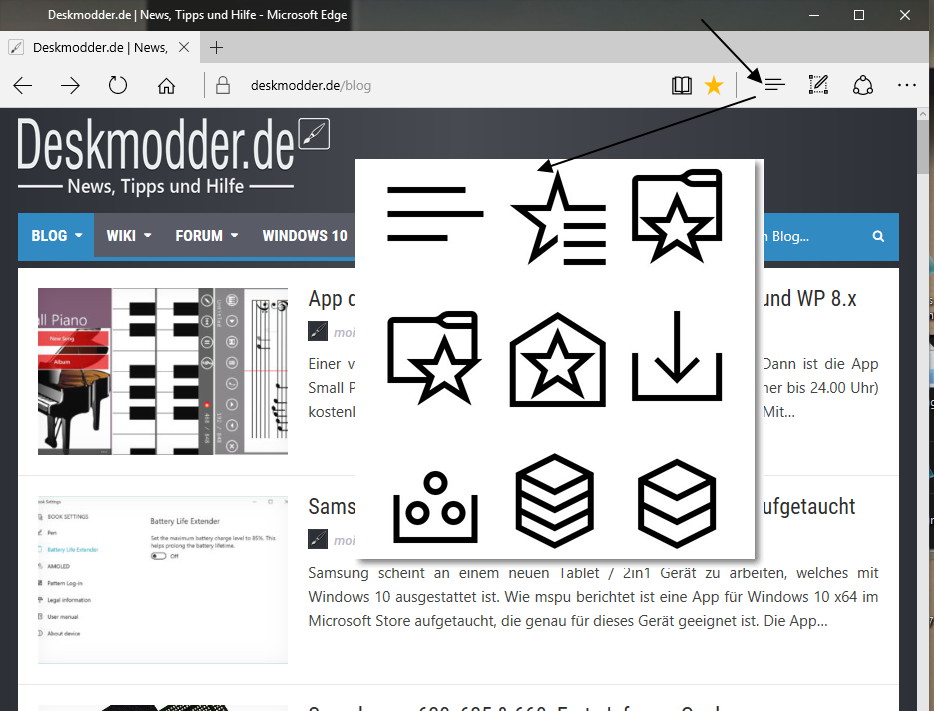Click the brush icon beside the Deskmodder.de logo
This screenshot has height=711, width=934.
(x=314, y=134)
